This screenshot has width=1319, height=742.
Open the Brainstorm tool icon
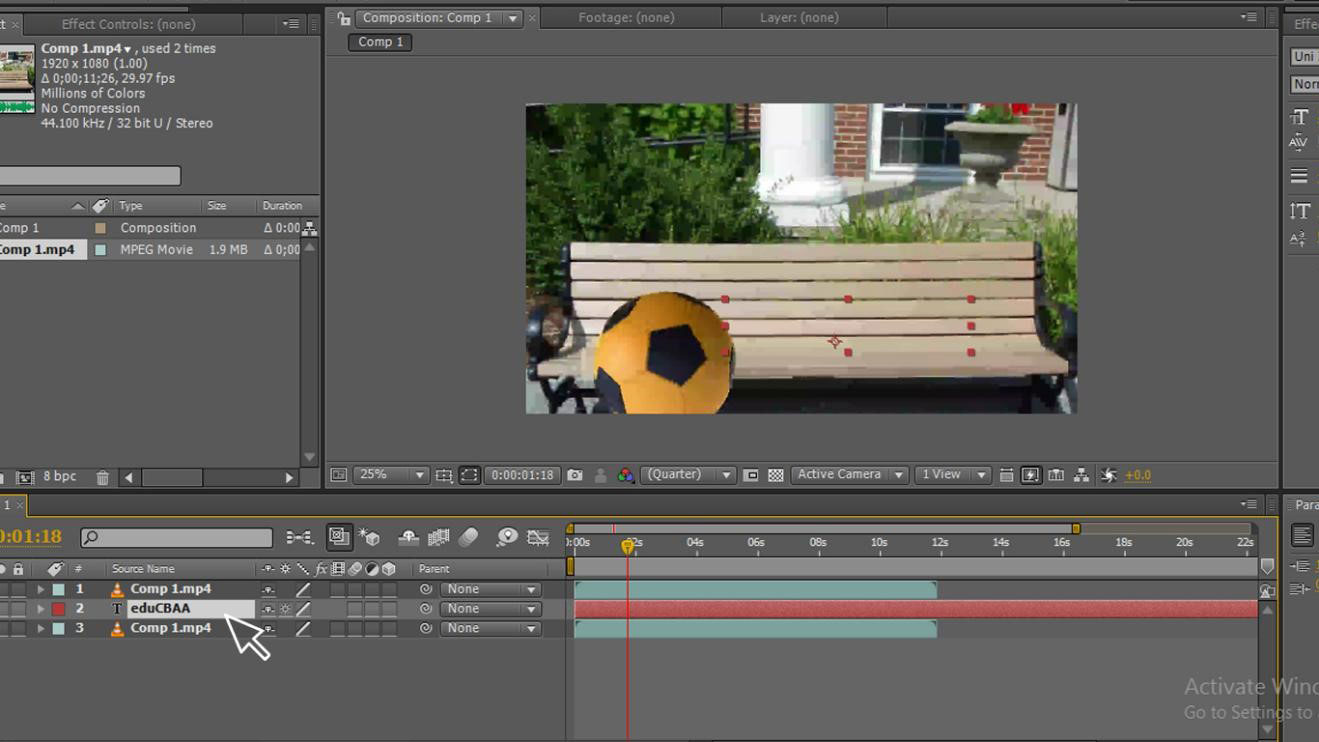click(507, 538)
